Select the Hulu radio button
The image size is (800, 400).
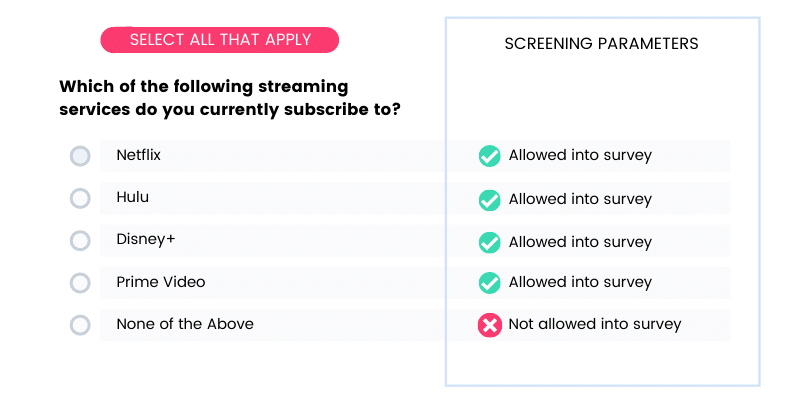80,198
